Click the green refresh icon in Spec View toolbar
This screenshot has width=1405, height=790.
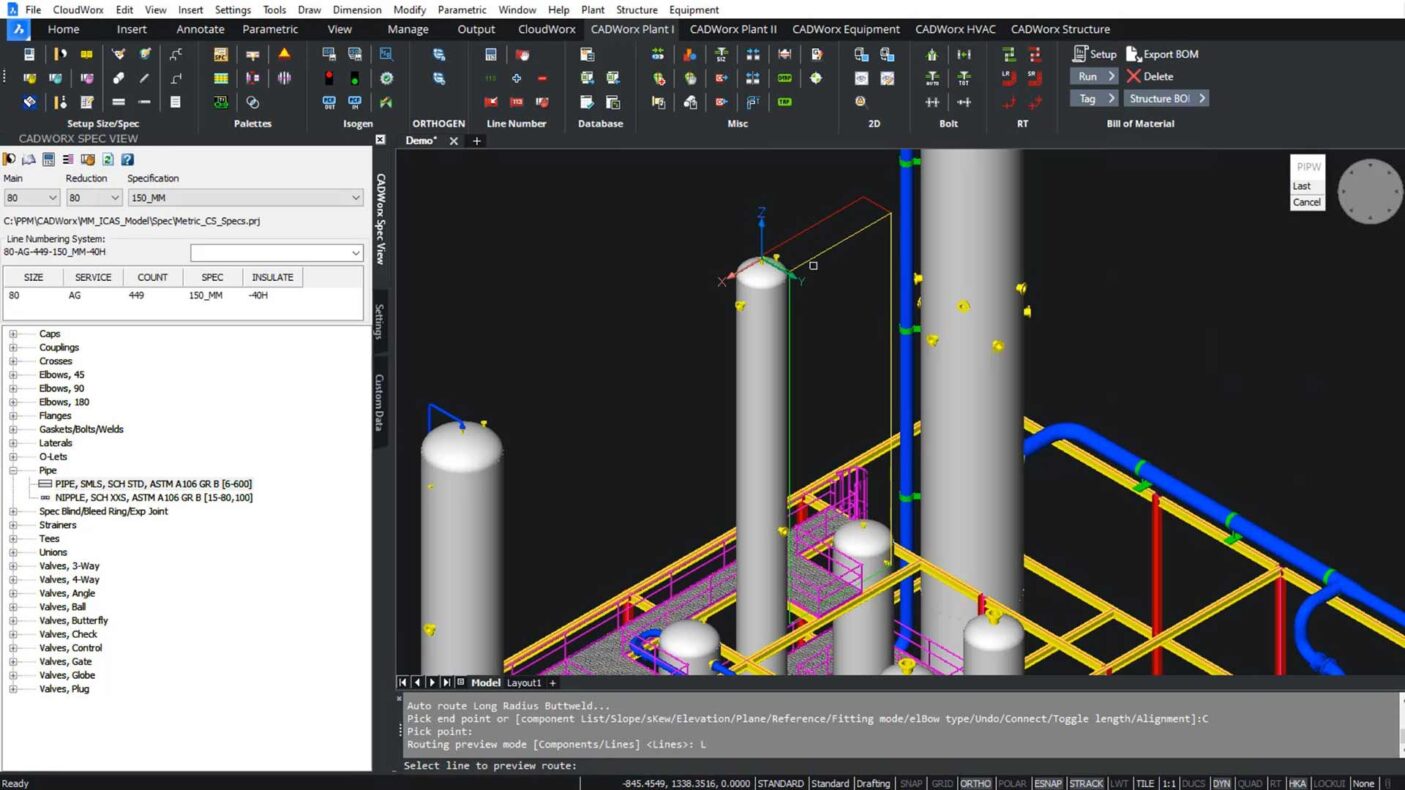click(x=108, y=159)
